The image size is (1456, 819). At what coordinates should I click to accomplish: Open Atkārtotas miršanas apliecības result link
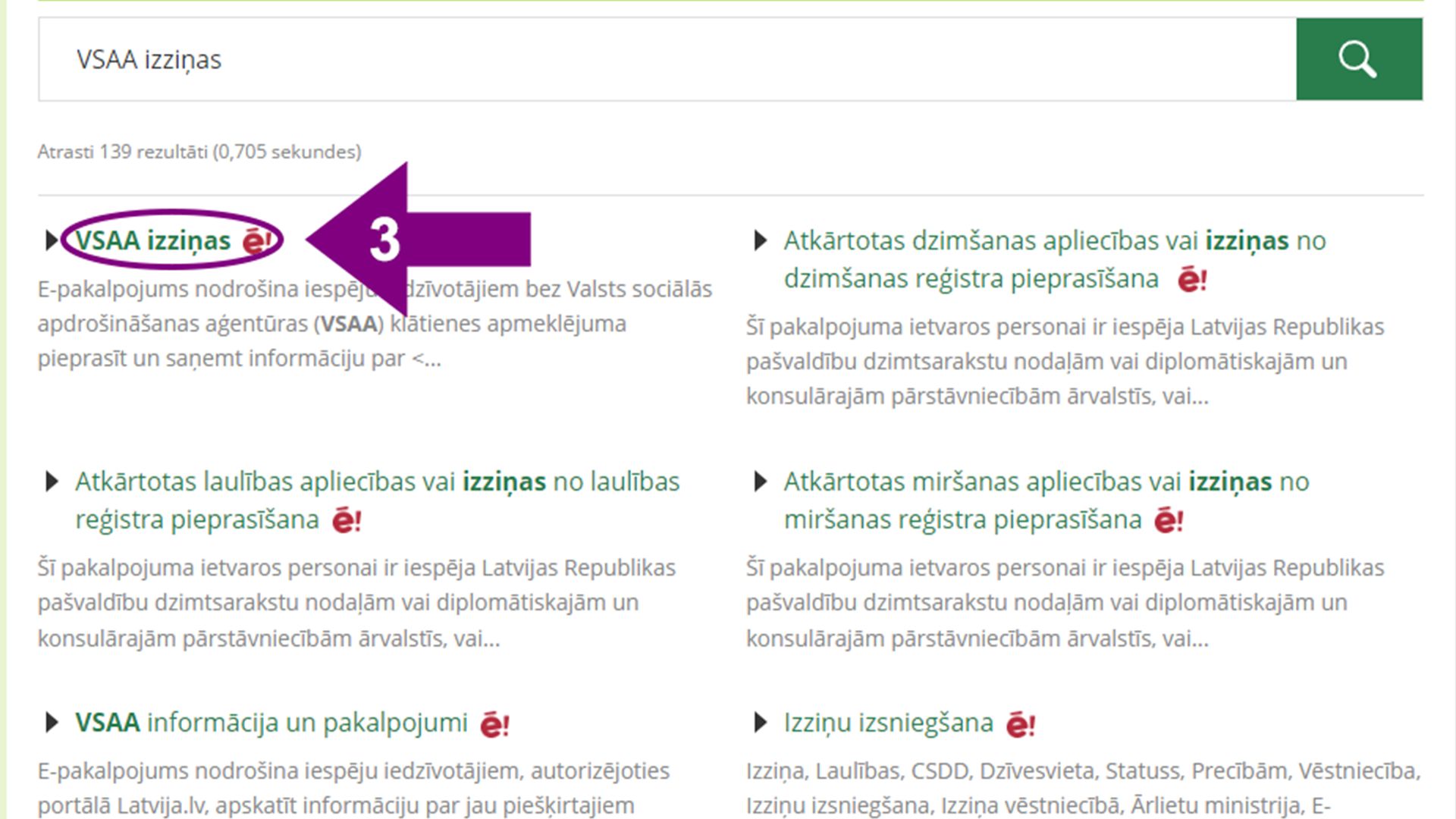pyautogui.click(x=1046, y=500)
